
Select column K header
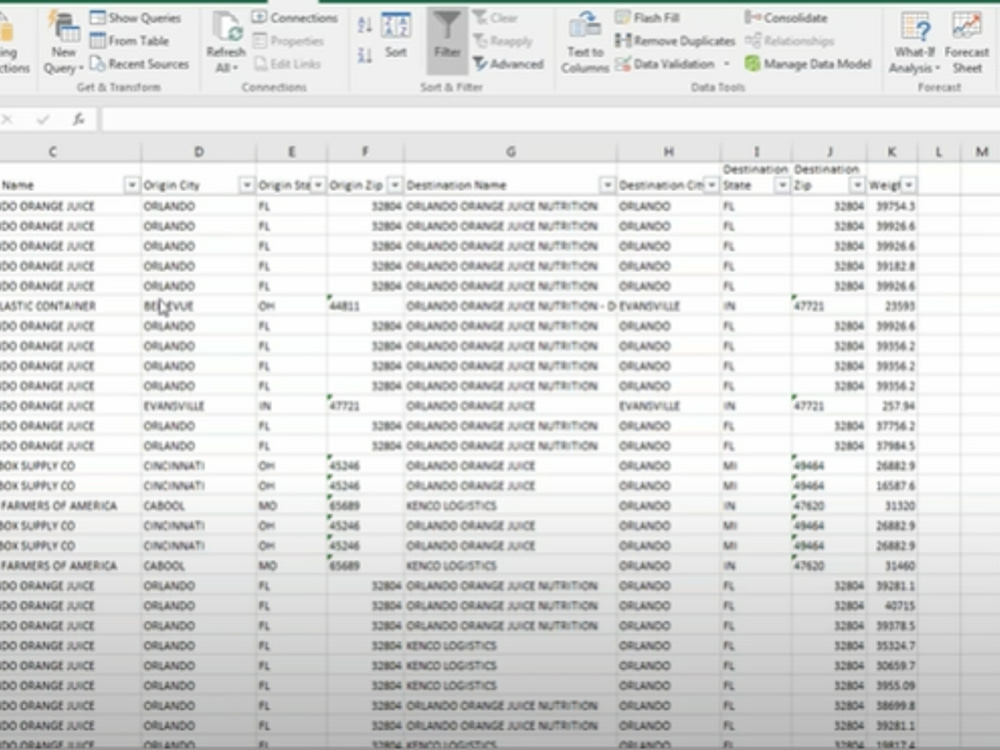pos(892,152)
